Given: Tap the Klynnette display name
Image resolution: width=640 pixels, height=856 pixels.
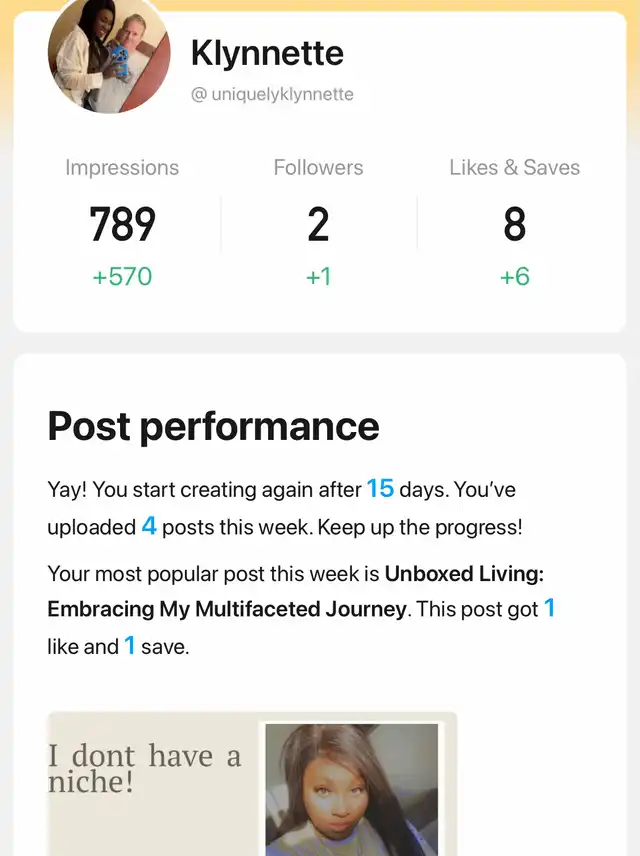Looking at the screenshot, I should tap(267, 53).
